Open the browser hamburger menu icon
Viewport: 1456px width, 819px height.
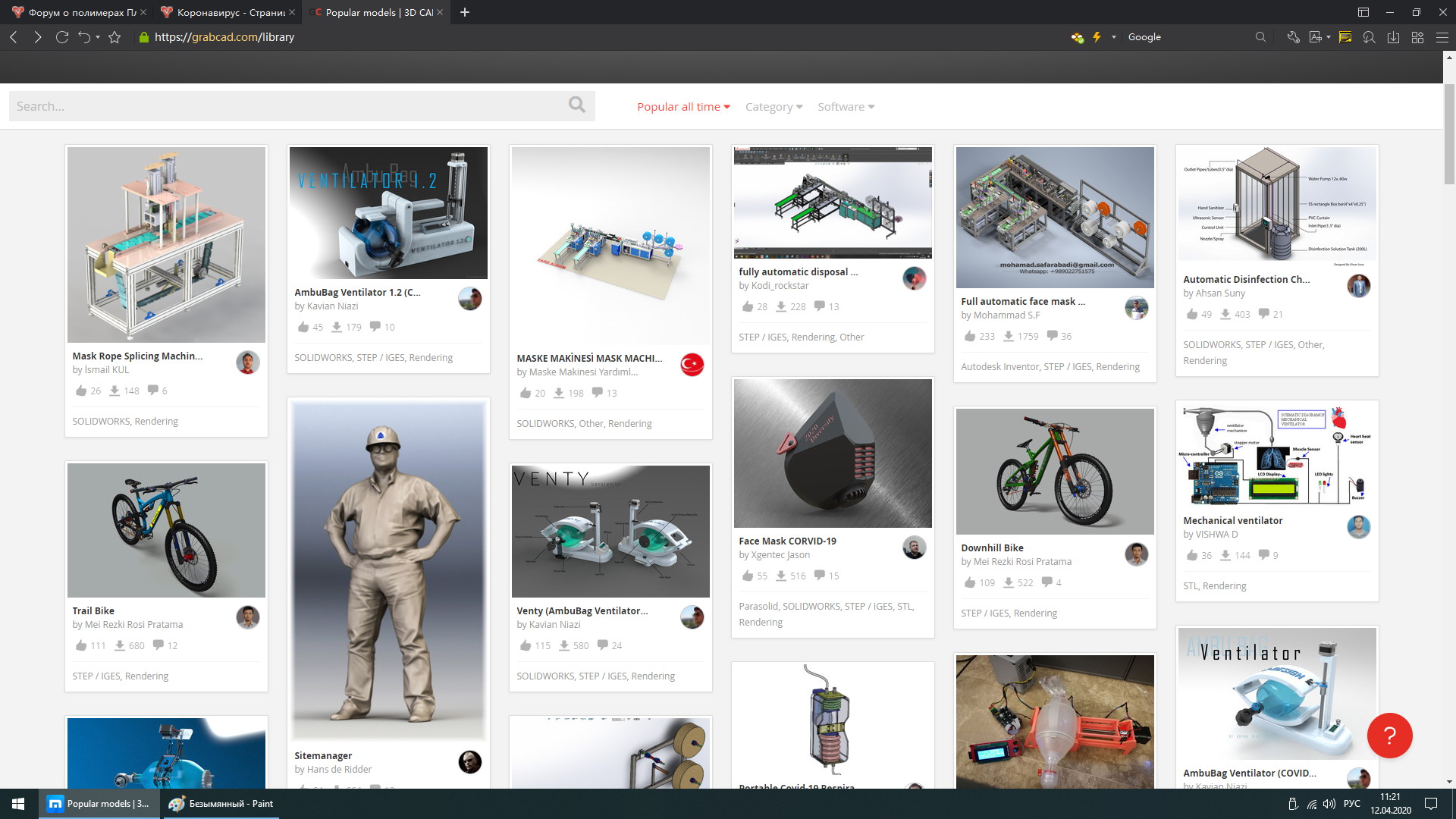coord(1442,37)
